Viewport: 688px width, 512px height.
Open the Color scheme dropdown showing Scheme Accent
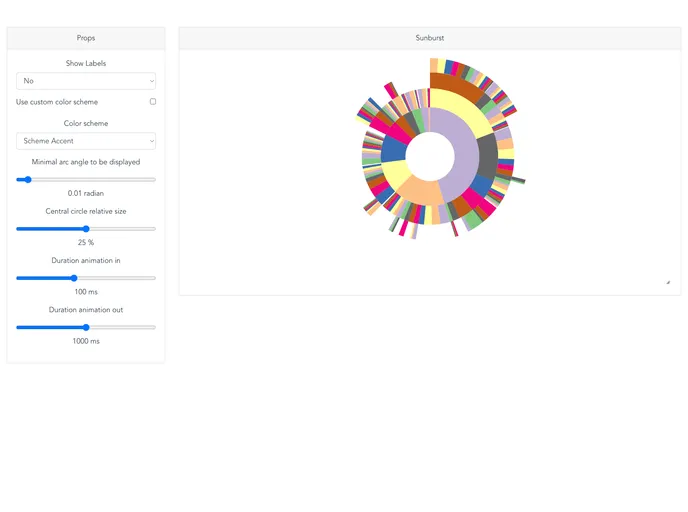pos(86,141)
